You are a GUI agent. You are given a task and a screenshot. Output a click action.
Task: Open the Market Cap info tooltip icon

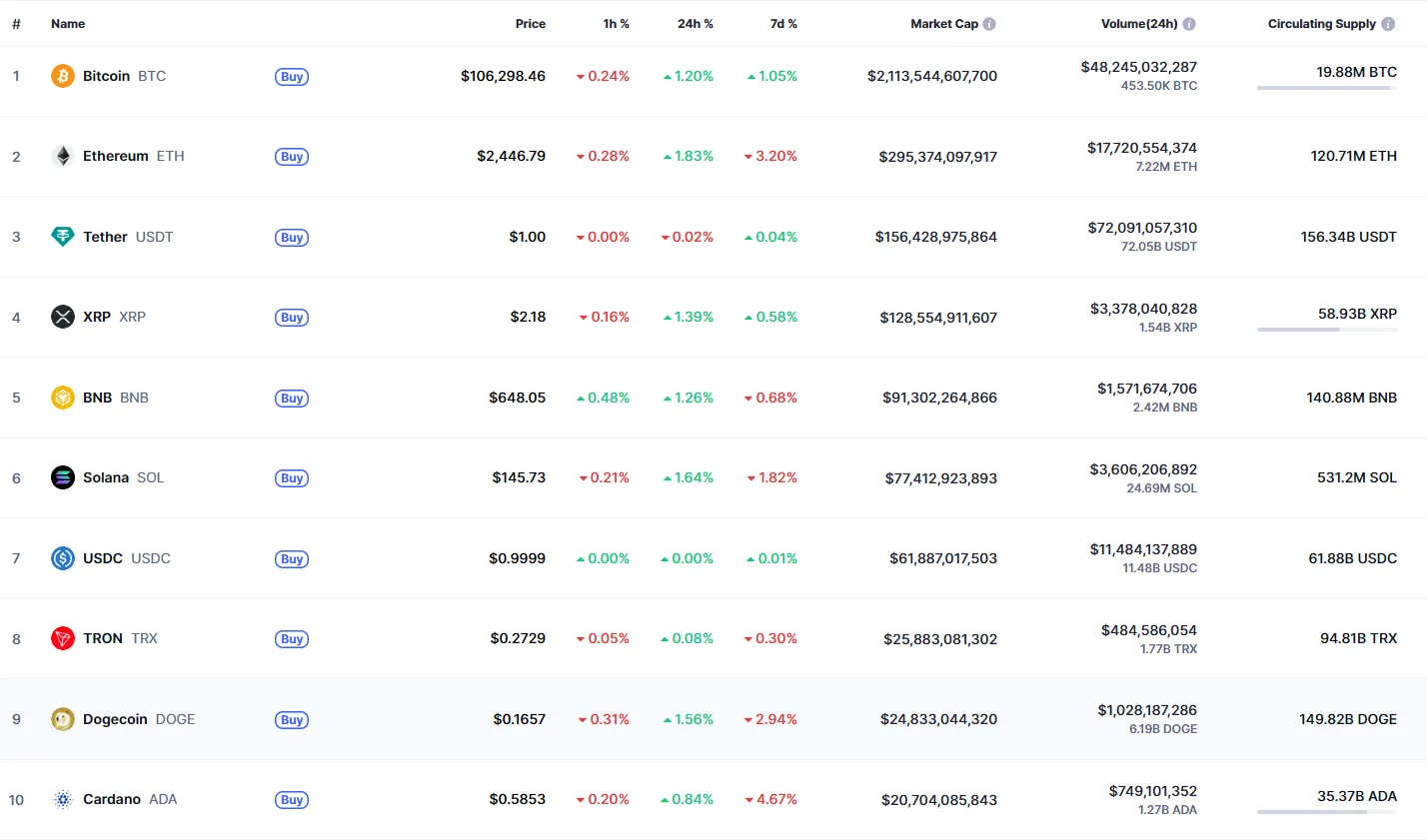(989, 24)
